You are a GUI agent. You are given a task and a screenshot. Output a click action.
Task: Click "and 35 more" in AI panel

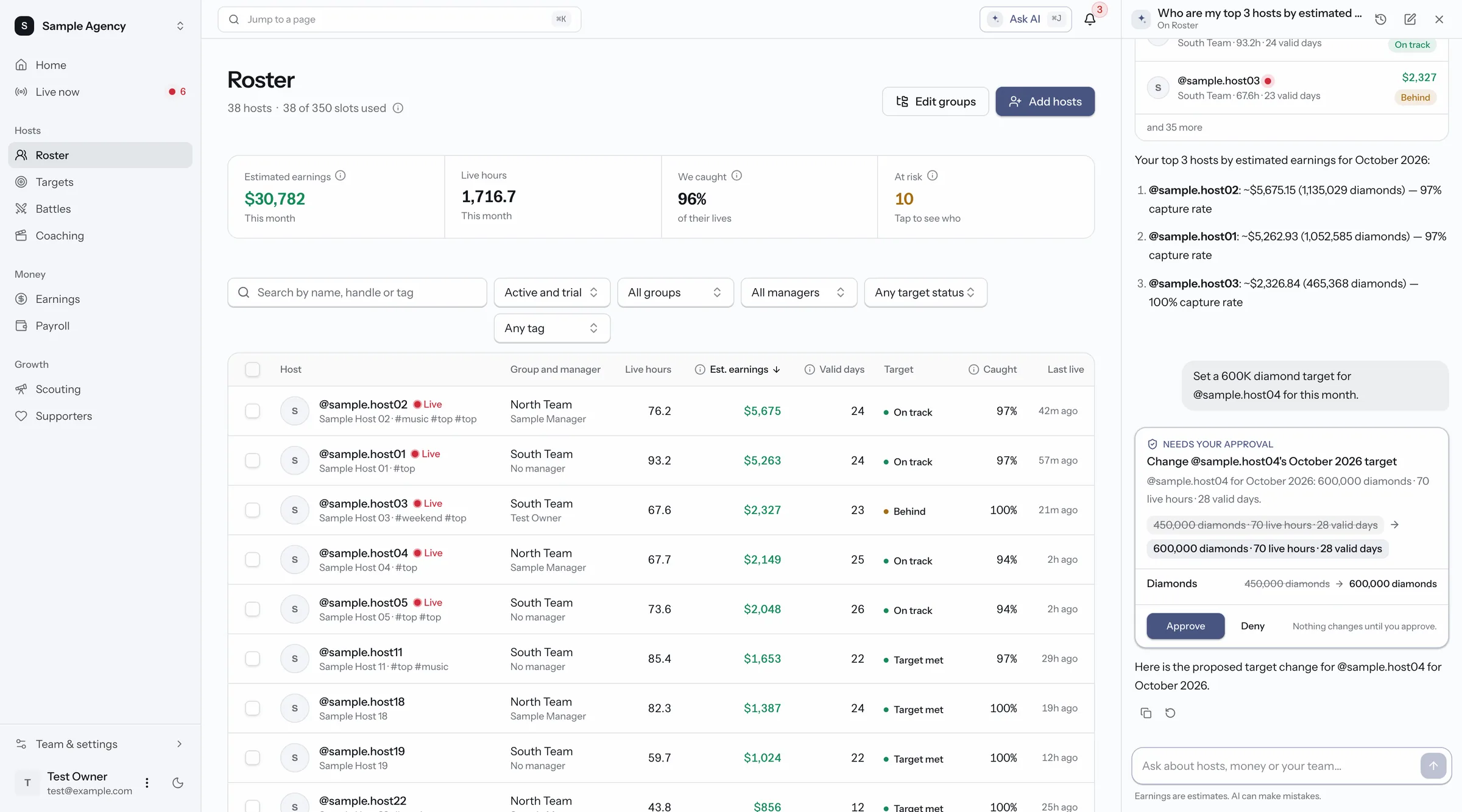[1174, 127]
